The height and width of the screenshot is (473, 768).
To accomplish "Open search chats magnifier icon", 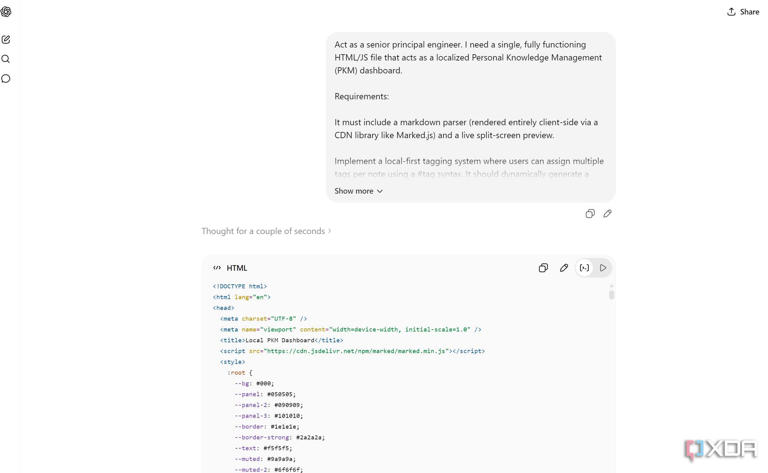I will click(6, 59).
